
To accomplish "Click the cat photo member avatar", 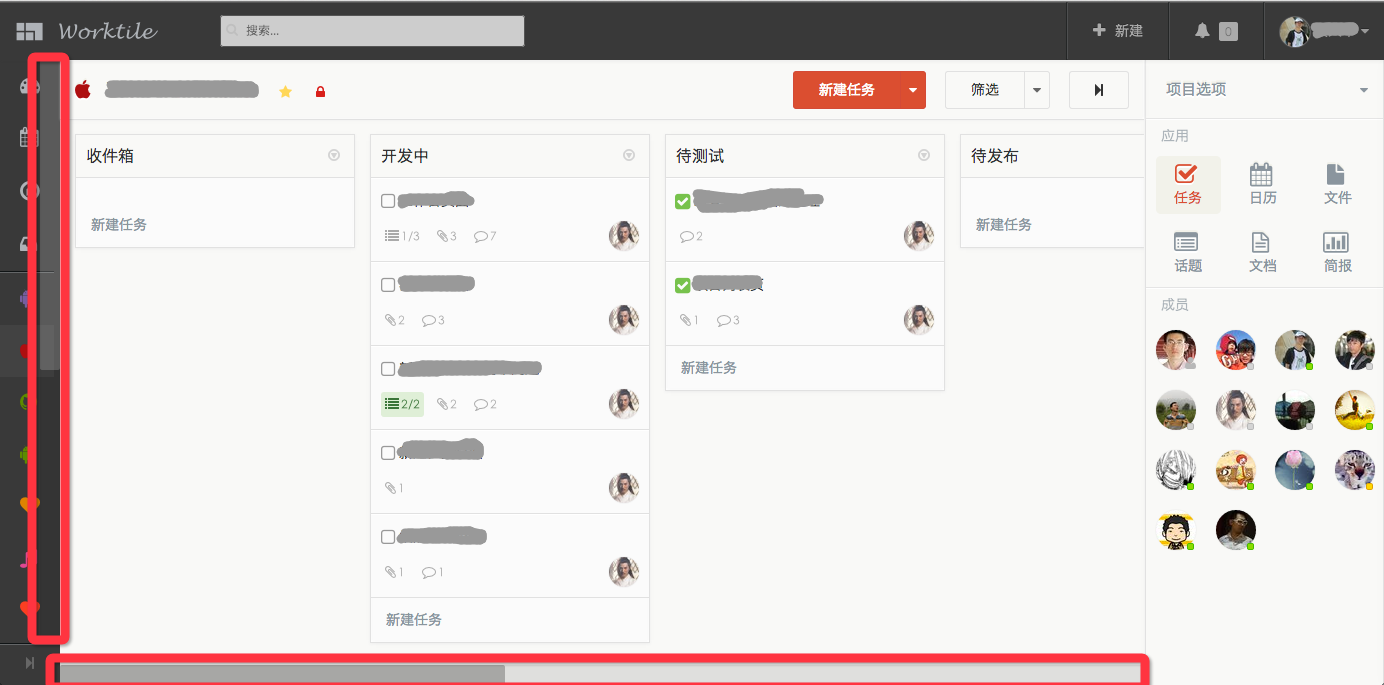I will (1355, 470).
